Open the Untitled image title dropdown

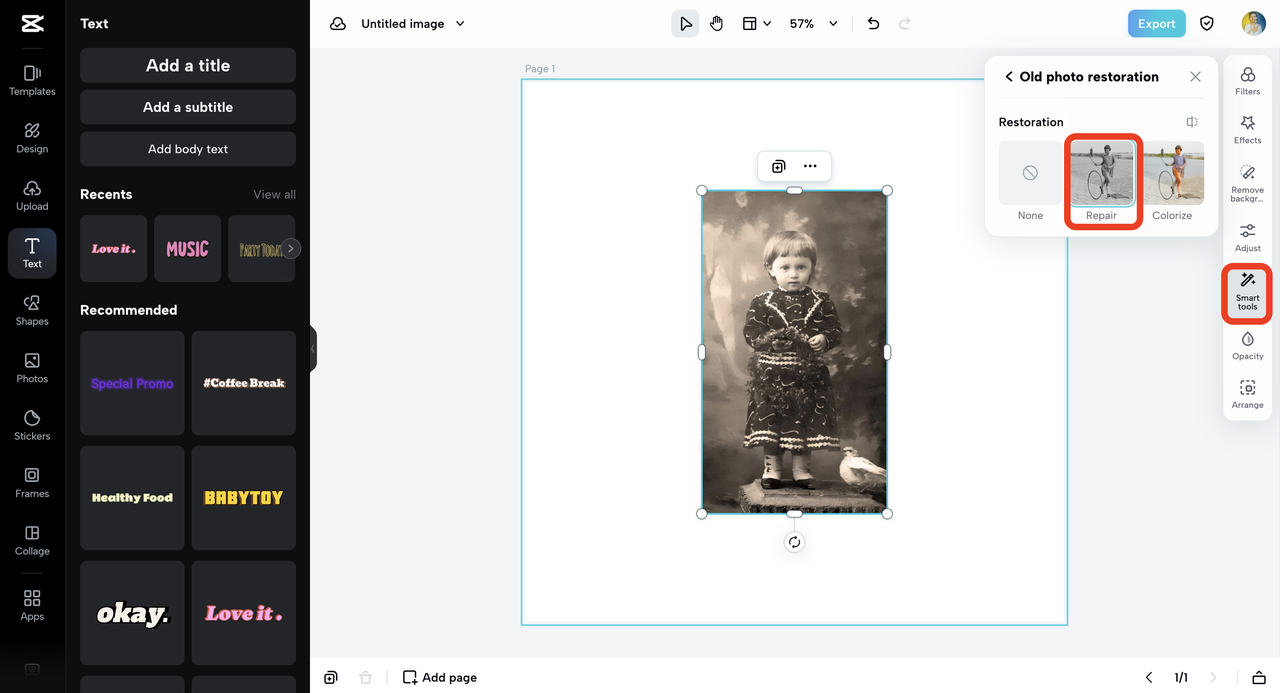pos(413,24)
